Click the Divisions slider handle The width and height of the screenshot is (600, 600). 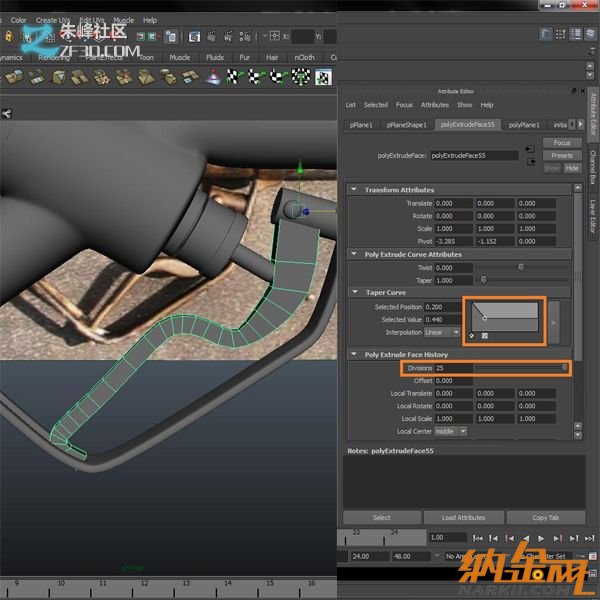pyautogui.click(x=565, y=368)
